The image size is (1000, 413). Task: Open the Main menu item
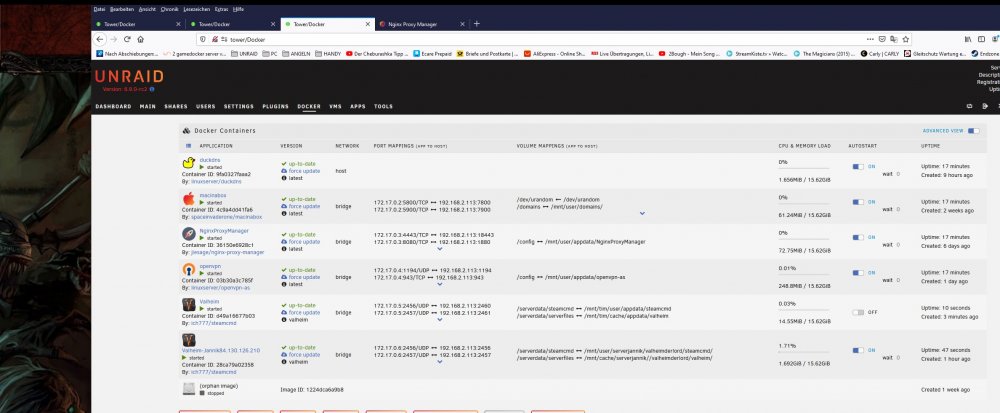148,106
